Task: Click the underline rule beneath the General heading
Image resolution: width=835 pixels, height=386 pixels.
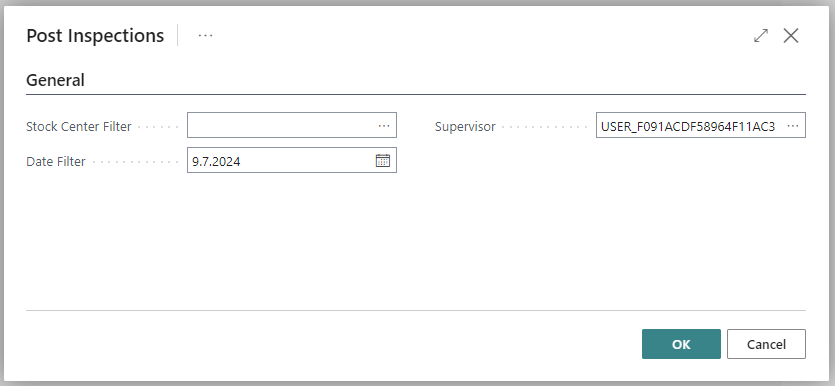Action: 416,94
